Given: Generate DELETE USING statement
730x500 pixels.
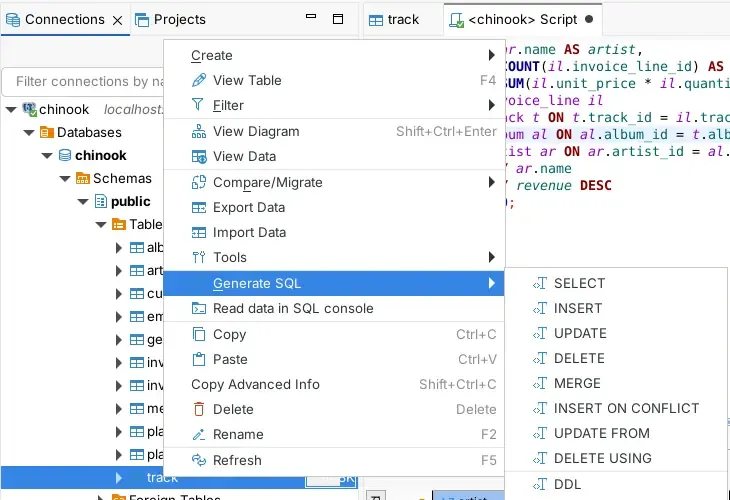Looking at the screenshot, I should (x=616, y=459).
